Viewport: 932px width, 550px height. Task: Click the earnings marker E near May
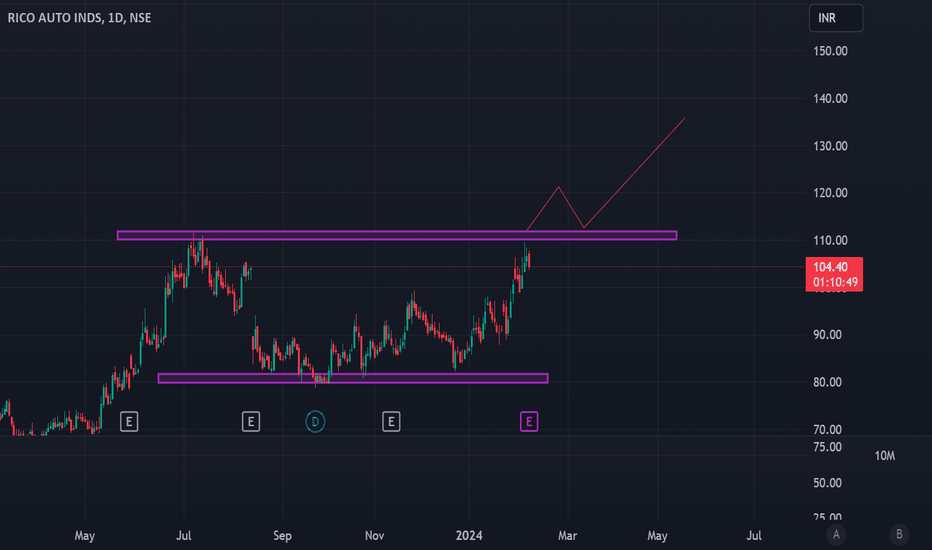click(x=129, y=422)
